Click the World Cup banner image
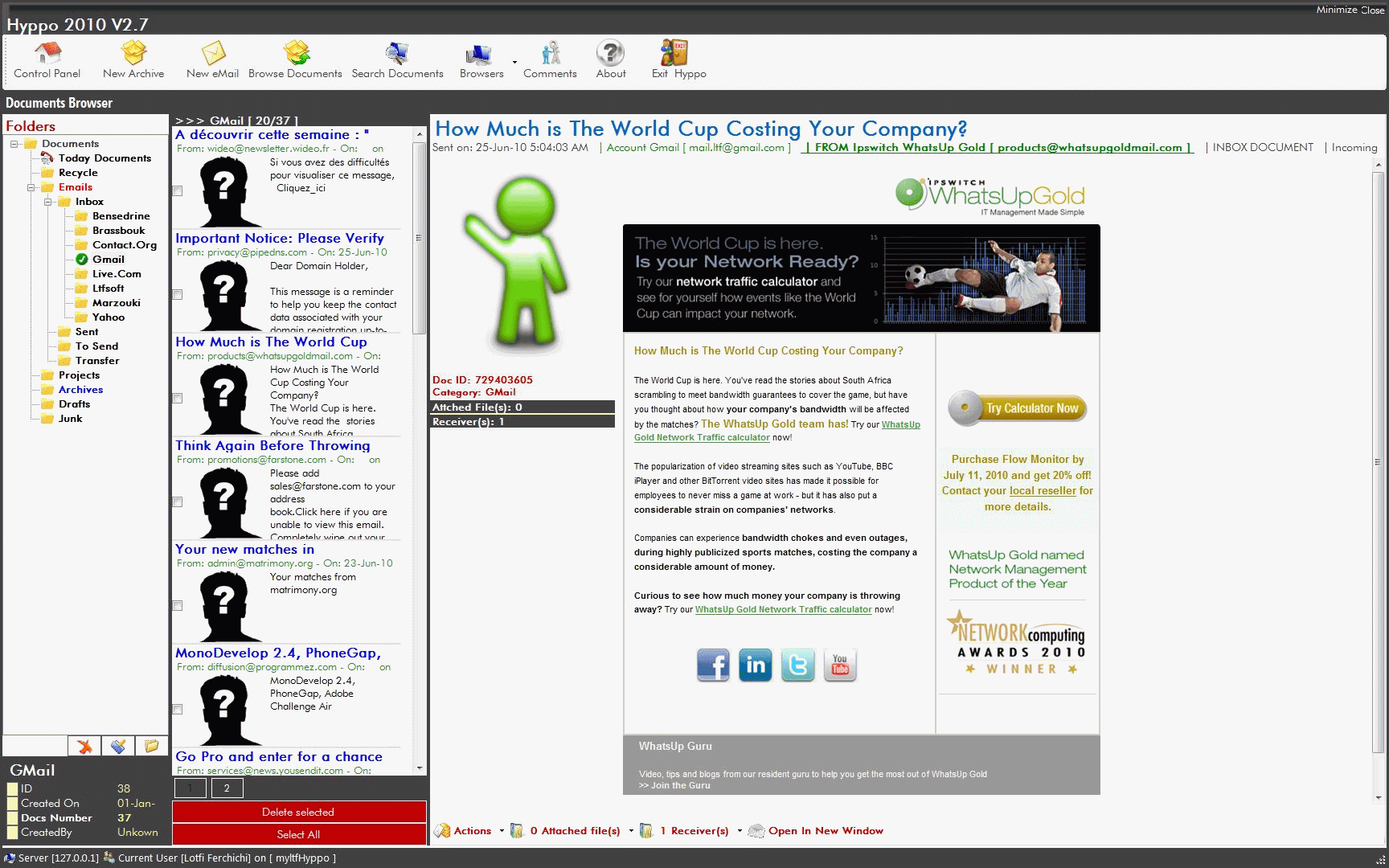This screenshot has width=1389, height=868. [x=861, y=278]
